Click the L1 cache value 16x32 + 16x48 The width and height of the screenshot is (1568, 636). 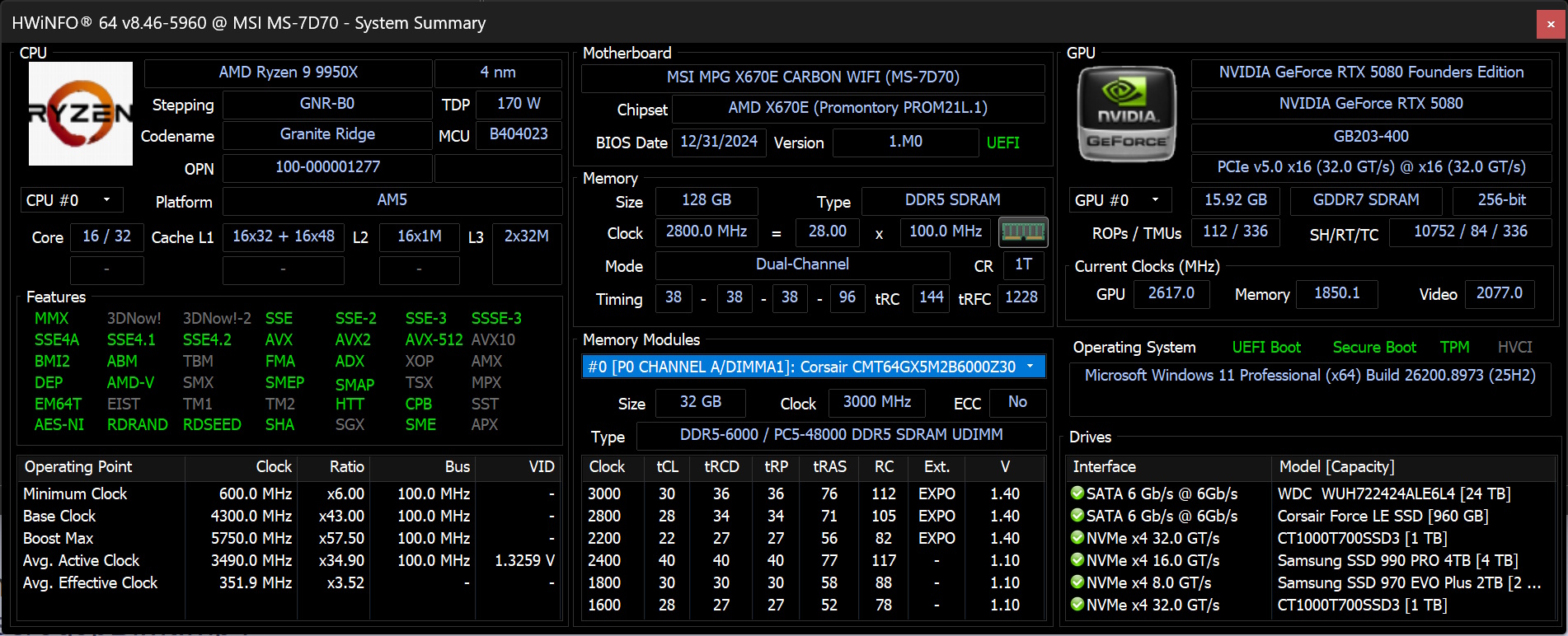point(284,236)
